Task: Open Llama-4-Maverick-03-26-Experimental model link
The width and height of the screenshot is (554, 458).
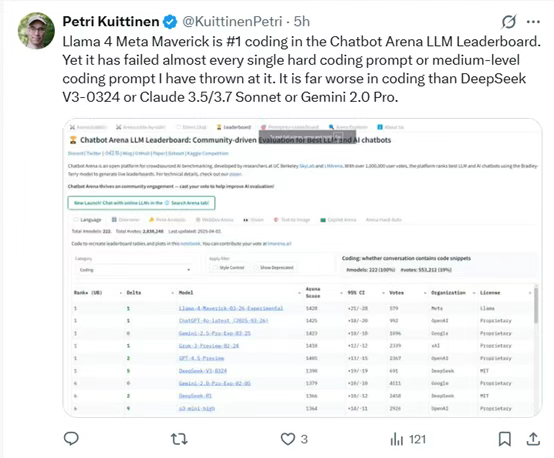Action: [231, 308]
